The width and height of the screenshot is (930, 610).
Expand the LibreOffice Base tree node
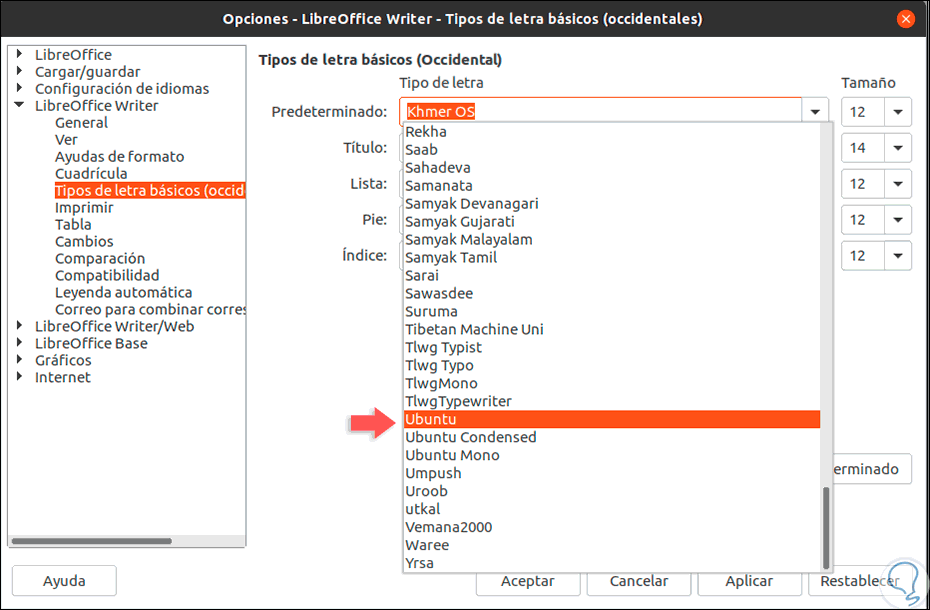point(20,344)
